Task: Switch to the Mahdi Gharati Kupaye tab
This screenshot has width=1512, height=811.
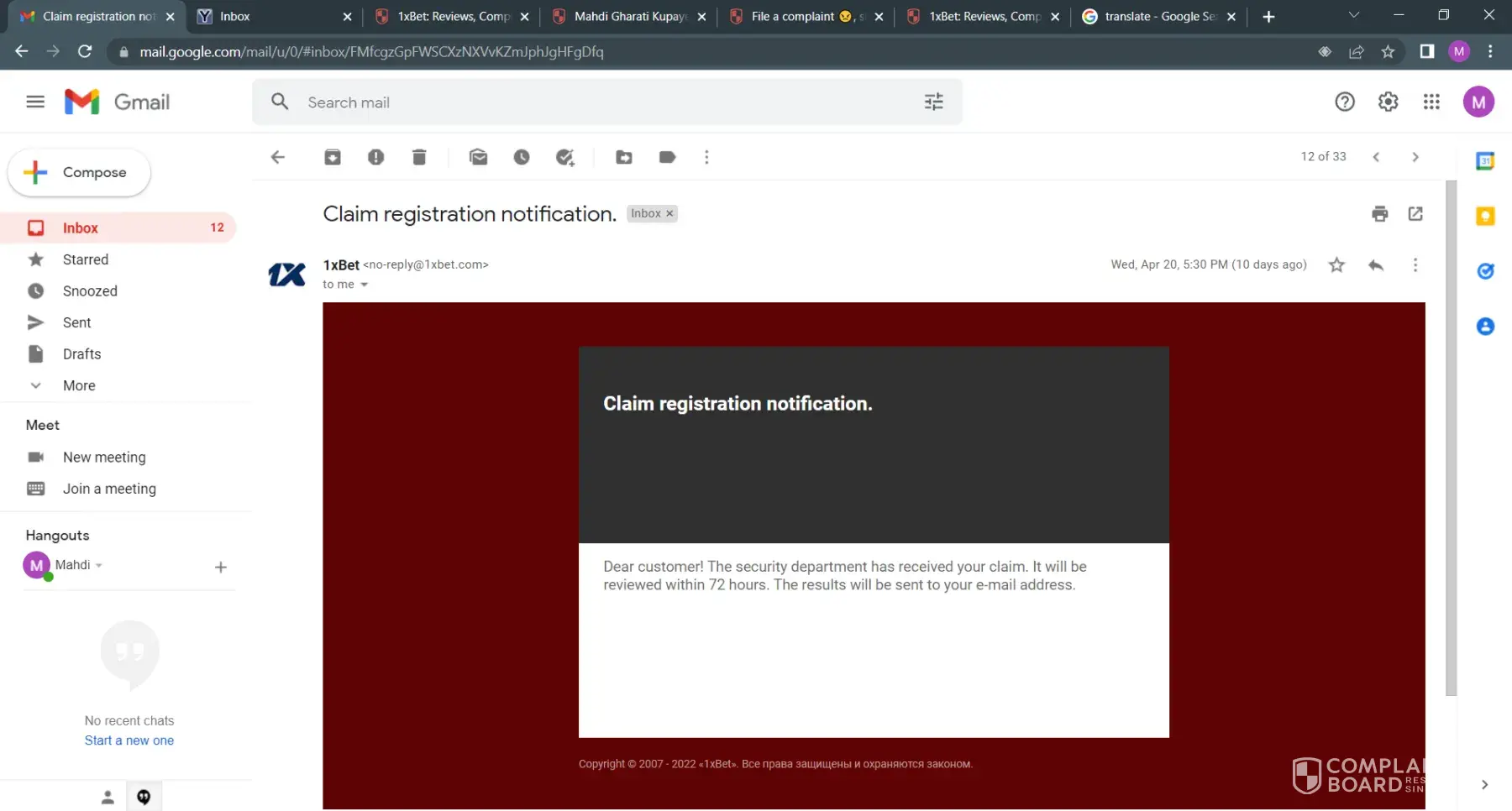Action: (x=628, y=17)
